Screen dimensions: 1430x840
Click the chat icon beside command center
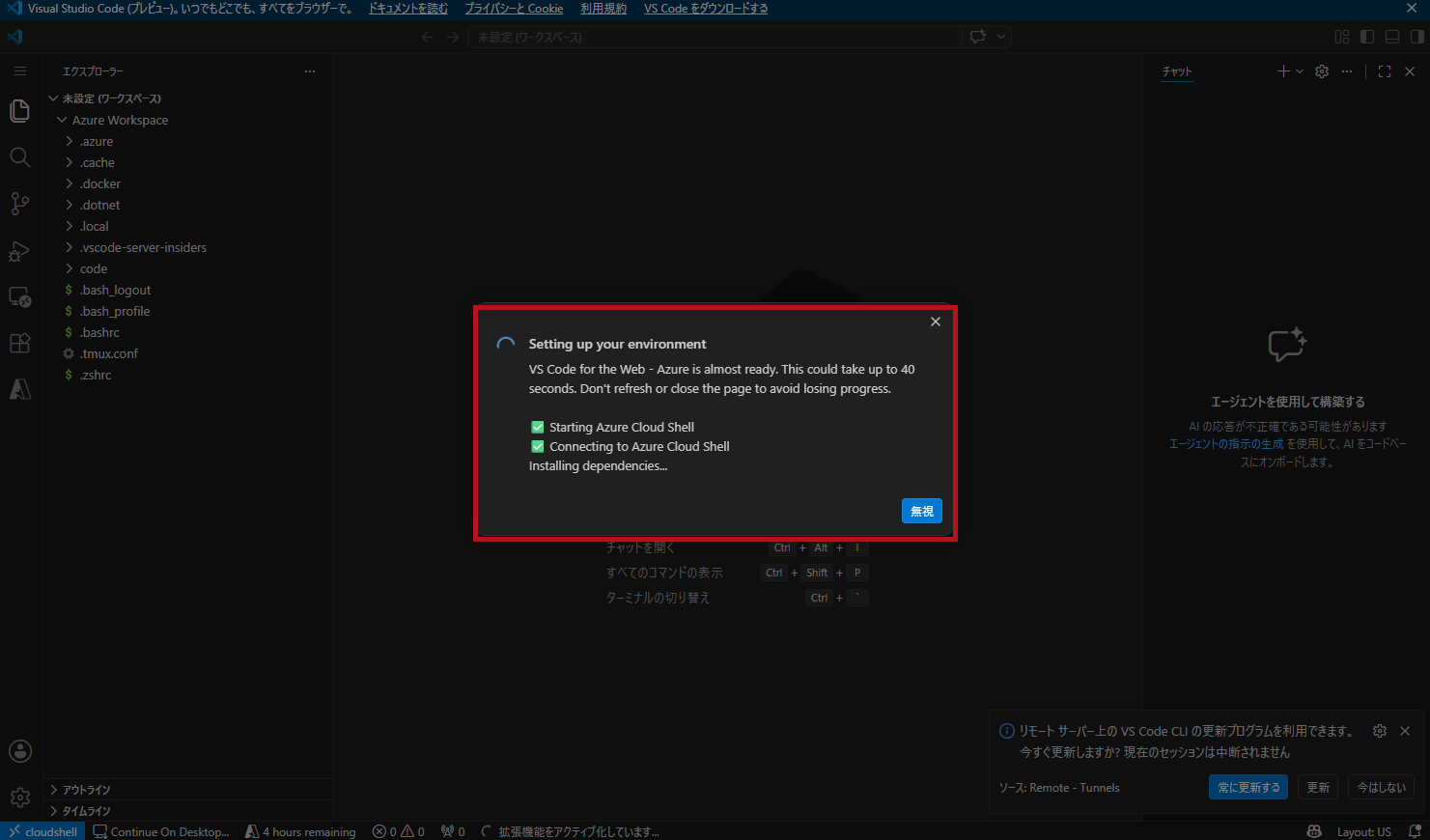(x=978, y=37)
